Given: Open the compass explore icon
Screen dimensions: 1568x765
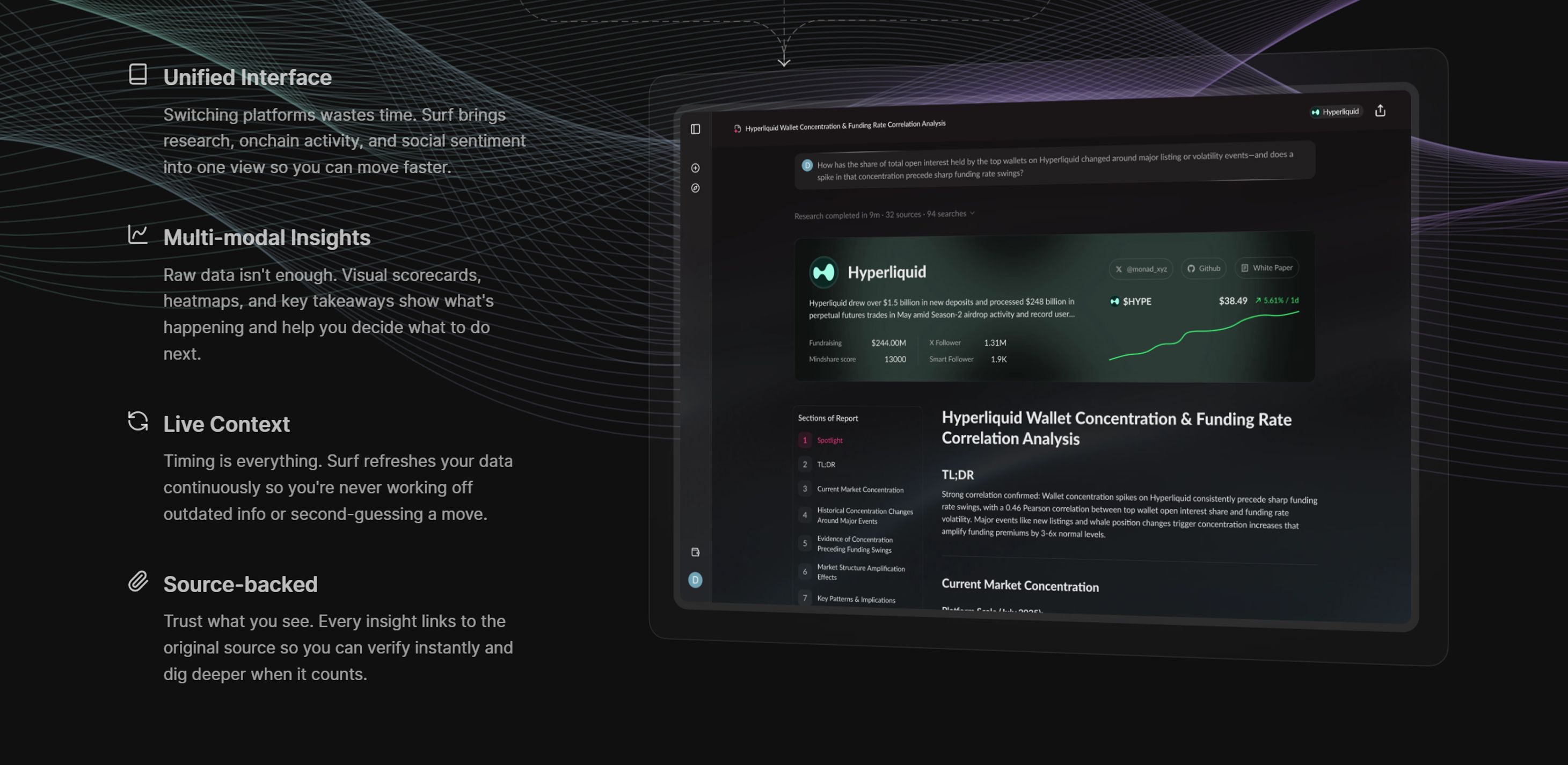Looking at the screenshot, I should [695, 188].
